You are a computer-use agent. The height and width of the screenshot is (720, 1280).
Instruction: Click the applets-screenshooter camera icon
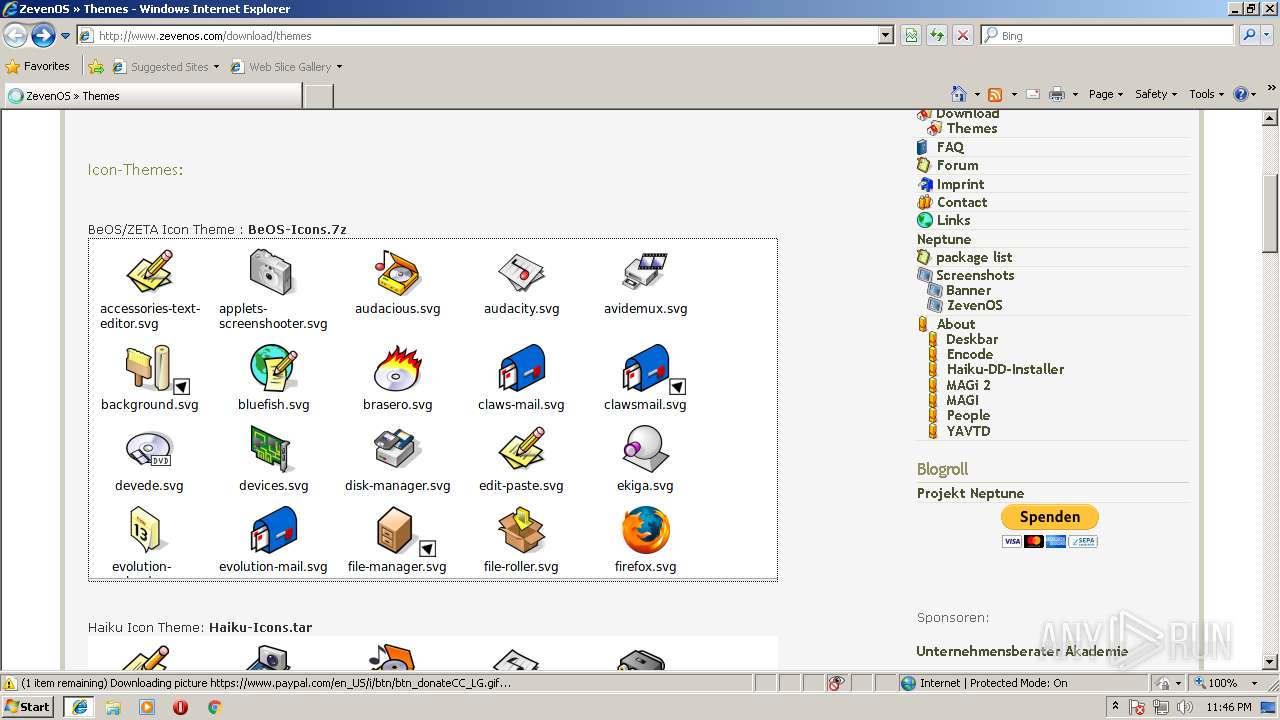(x=272, y=272)
